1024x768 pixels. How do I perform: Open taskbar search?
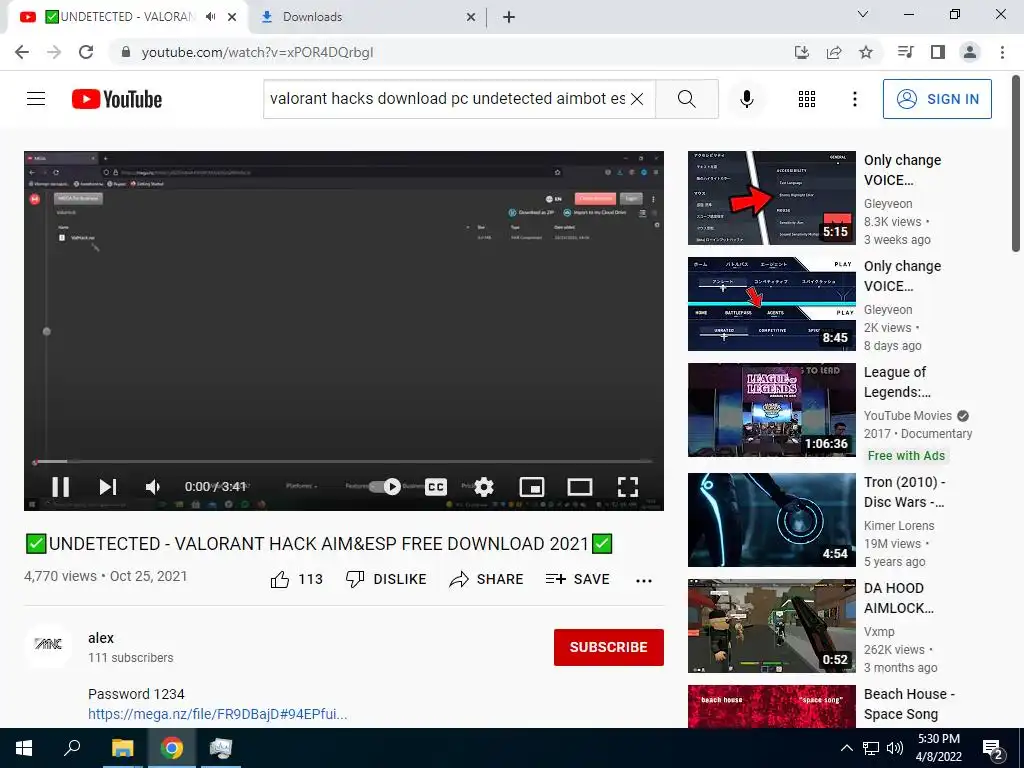tap(72, 748)
